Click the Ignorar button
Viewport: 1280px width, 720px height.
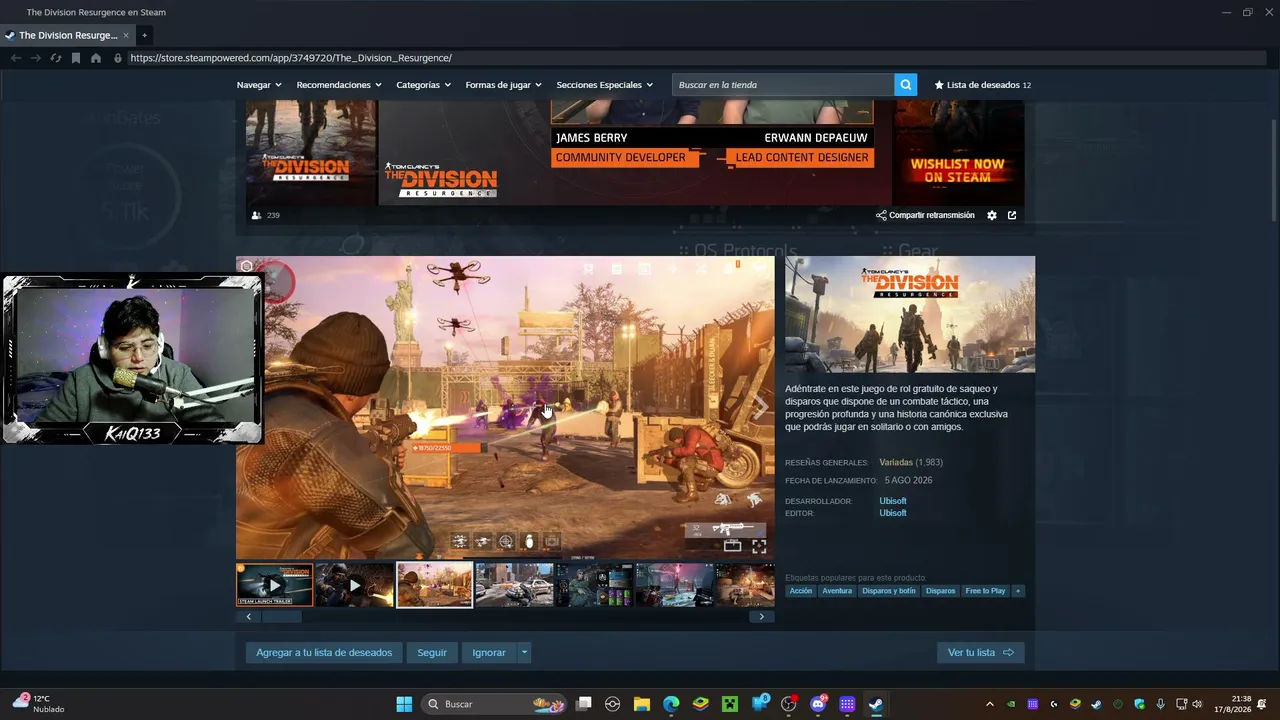click(x=489, y=653)
